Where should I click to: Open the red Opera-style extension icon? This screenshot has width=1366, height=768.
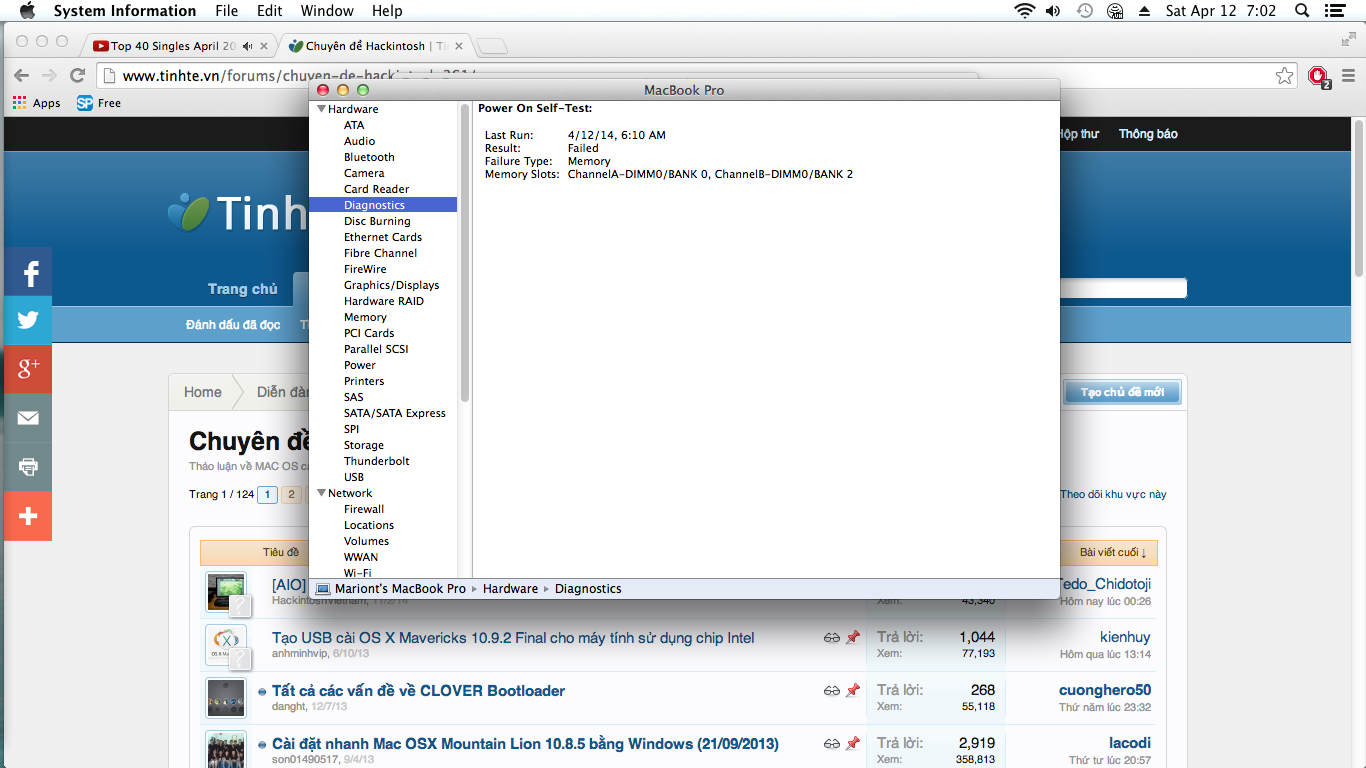point(1318,76)
